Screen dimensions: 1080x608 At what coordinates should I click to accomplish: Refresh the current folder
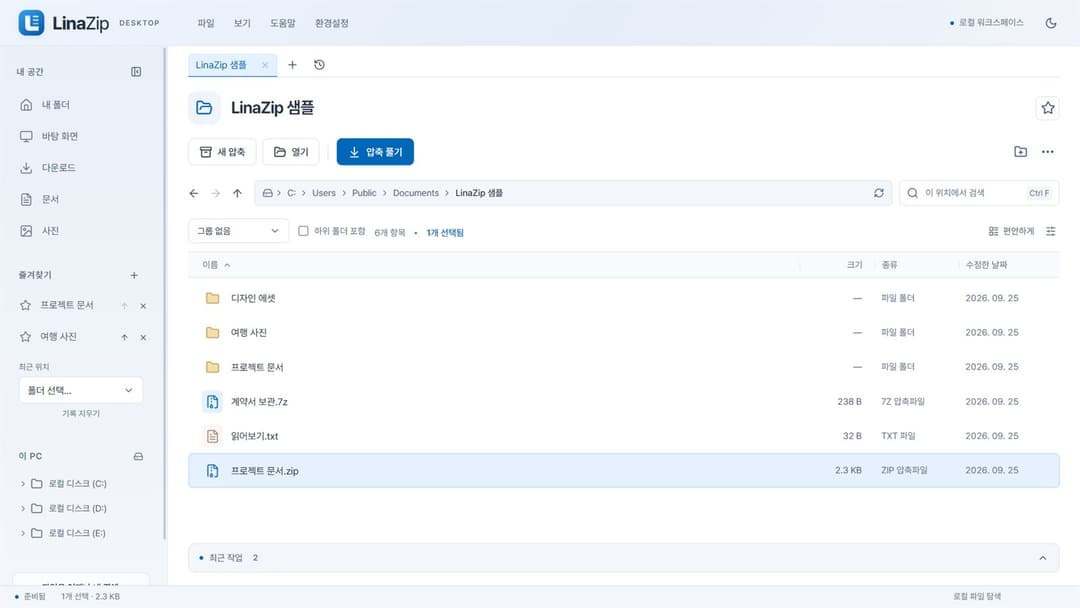[879, 193]
